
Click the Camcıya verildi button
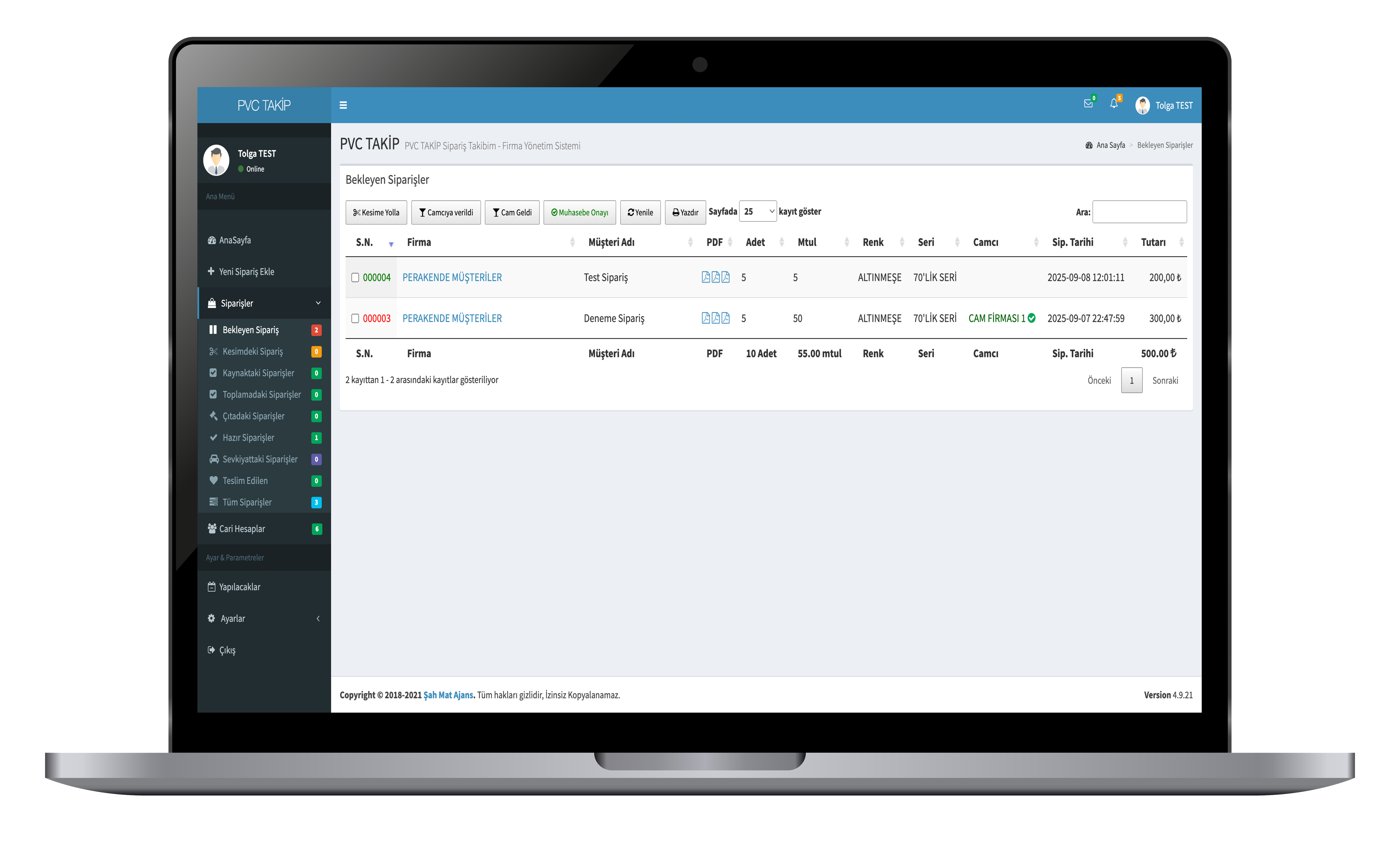[446, 213]
